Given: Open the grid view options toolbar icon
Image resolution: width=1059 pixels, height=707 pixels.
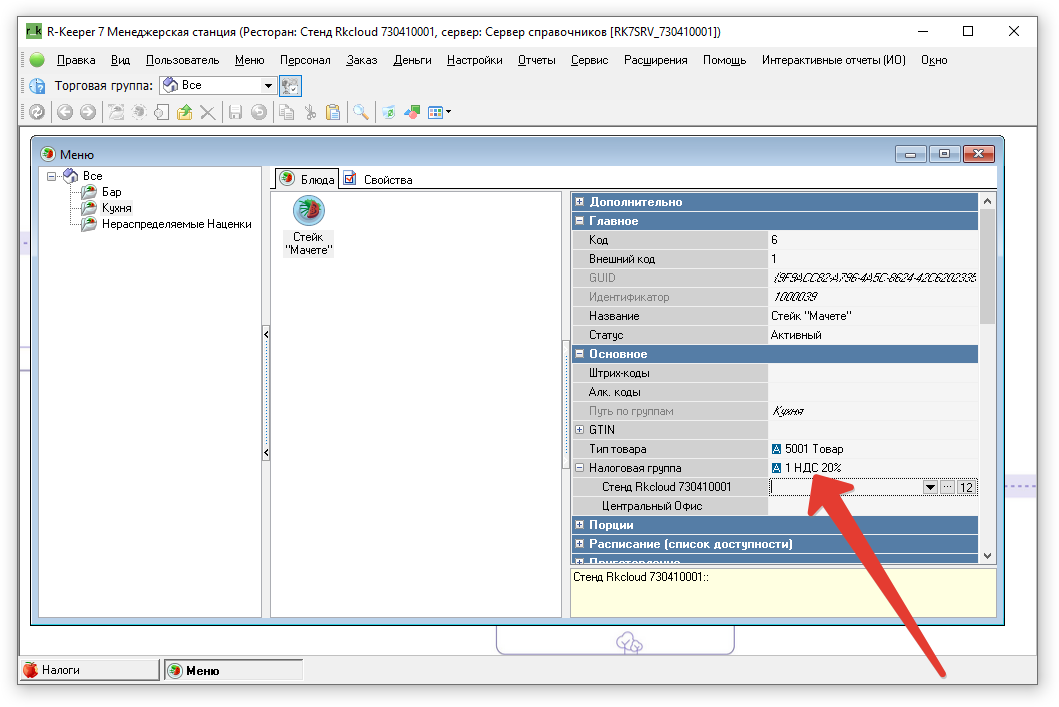Looking at the screenshot, I should [439, 112].
